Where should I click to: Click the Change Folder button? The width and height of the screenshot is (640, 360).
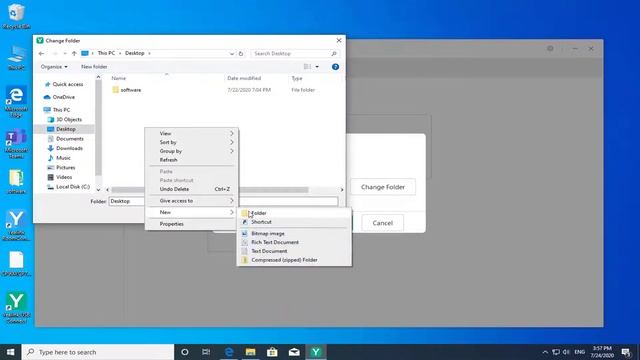coord(383,187)
